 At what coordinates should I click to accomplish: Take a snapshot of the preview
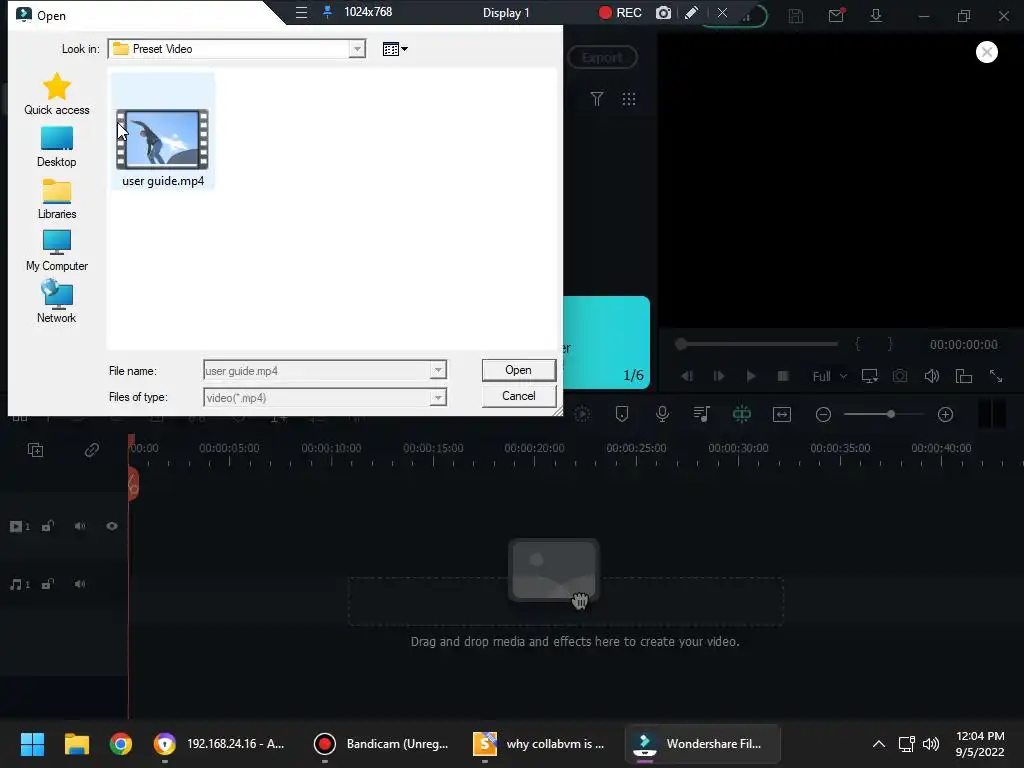tap(900, 376)
